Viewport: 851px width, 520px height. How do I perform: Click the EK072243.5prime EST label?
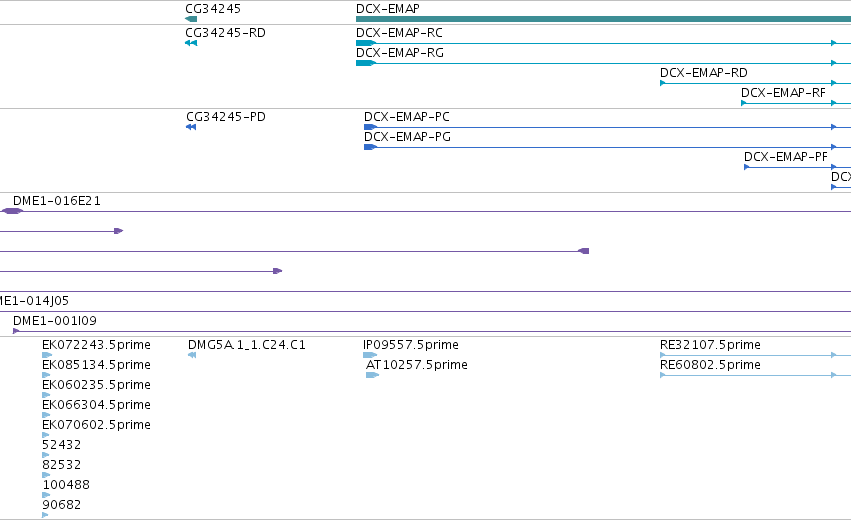[96, 345]
